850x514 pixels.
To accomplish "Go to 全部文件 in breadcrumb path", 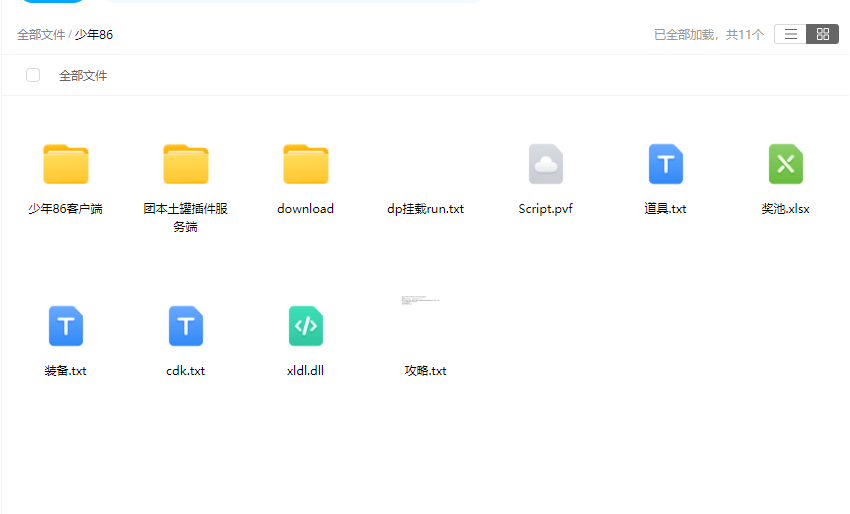I will [x=40, y=35].
